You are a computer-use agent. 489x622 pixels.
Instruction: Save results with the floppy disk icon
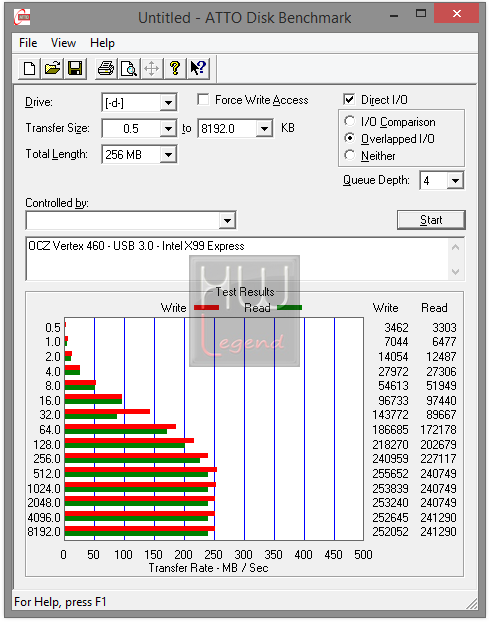pyautogui.click(x=75, y=68)
